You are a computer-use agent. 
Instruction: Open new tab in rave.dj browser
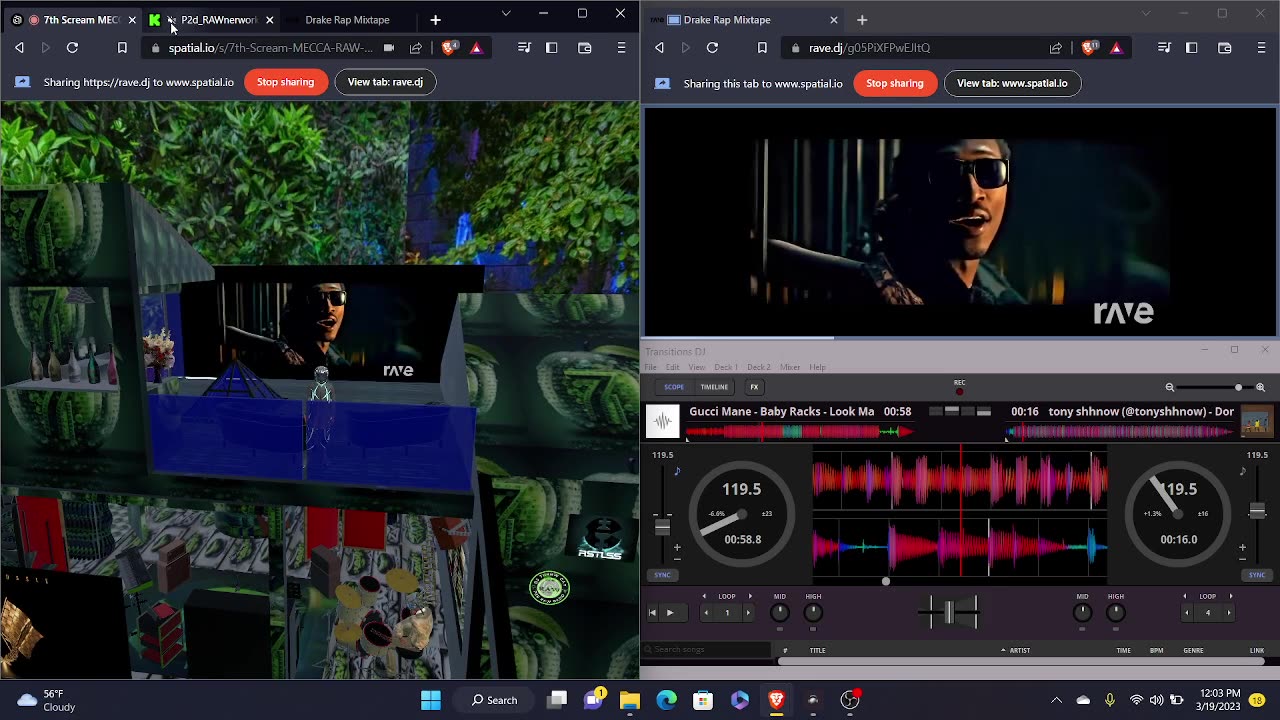[862, 19]
